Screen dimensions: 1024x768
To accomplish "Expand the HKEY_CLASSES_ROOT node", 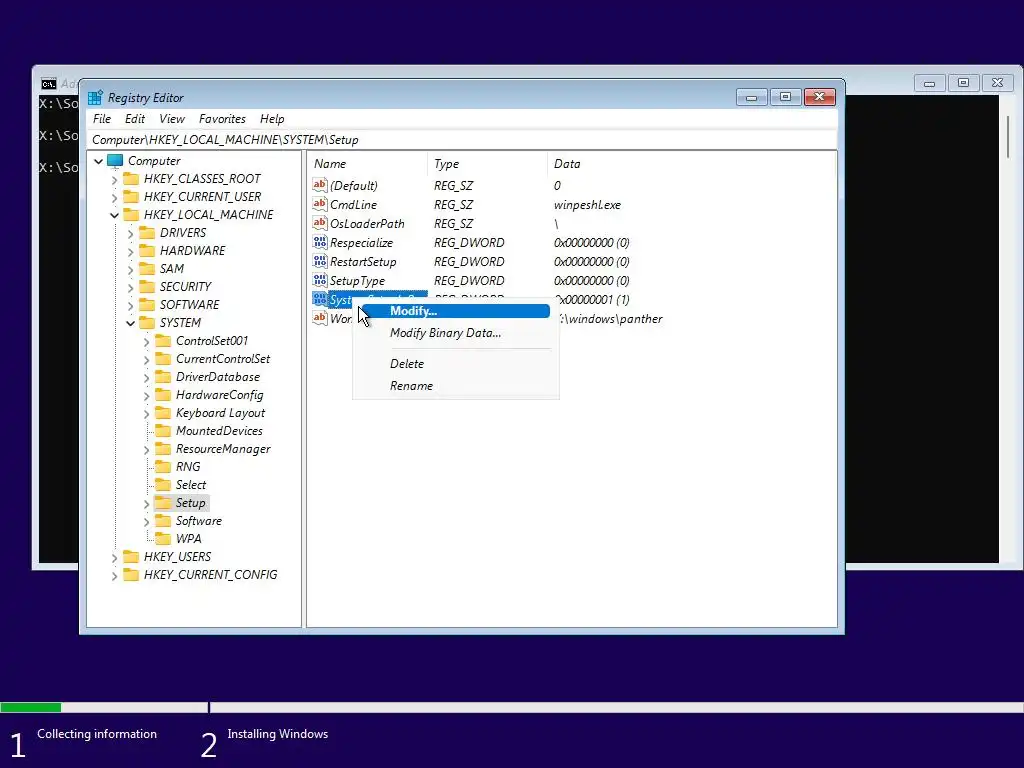I will 115,179.
